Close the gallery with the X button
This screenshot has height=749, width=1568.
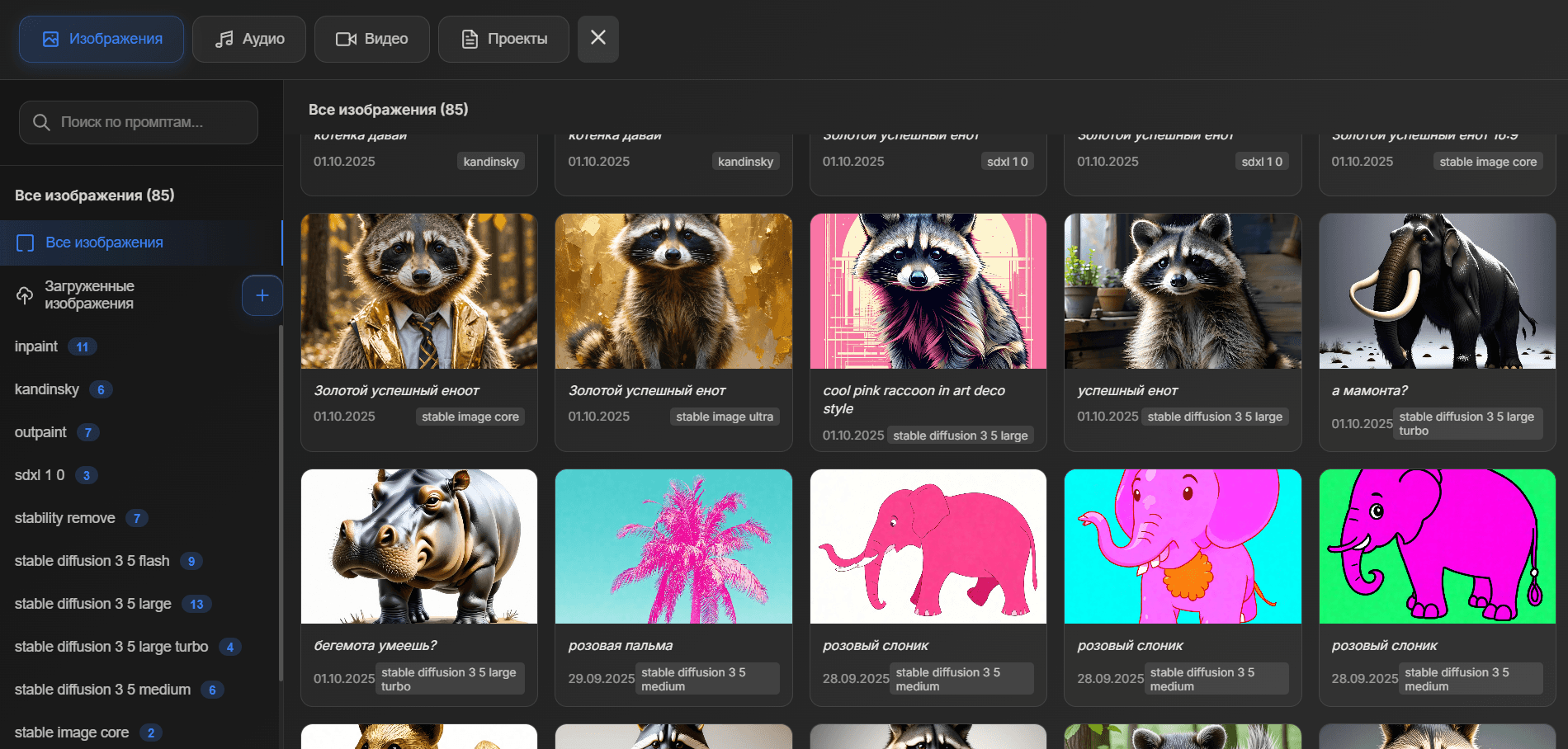point(598,38)
